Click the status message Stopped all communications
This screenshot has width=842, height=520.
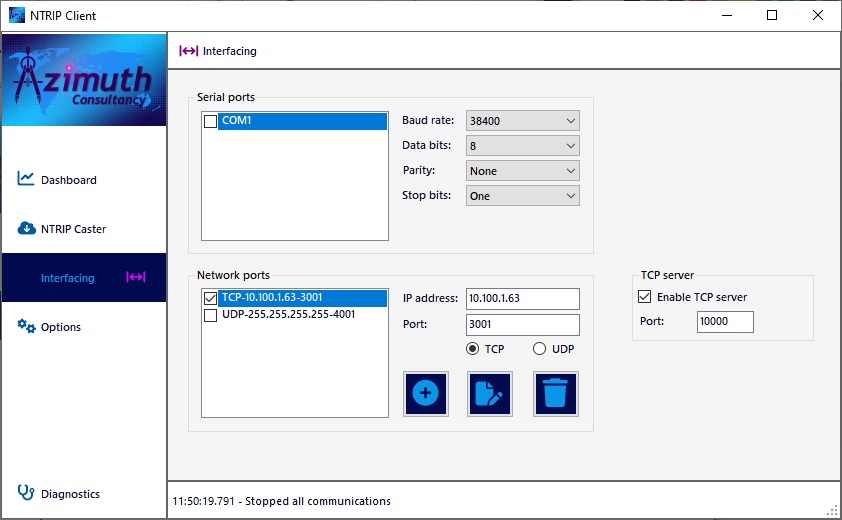click(318, 501)
